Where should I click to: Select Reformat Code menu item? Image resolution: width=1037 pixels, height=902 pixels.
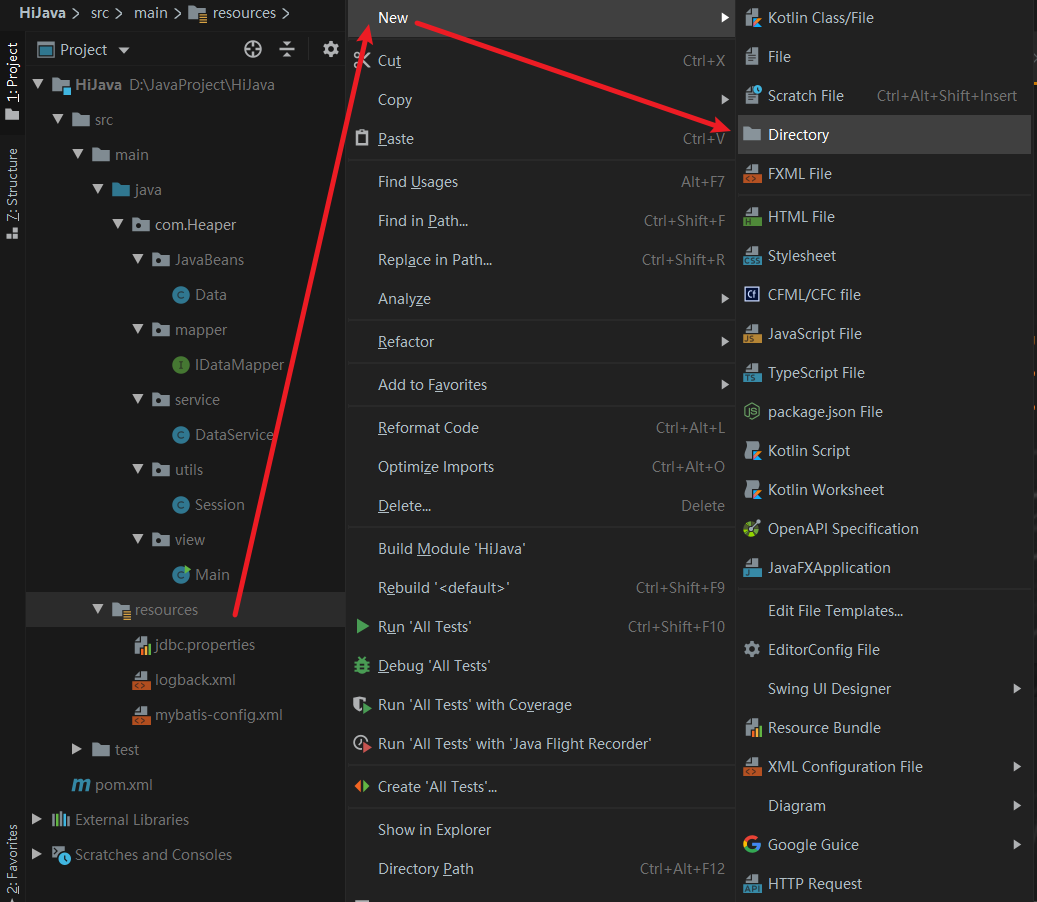tap(541, 428)
